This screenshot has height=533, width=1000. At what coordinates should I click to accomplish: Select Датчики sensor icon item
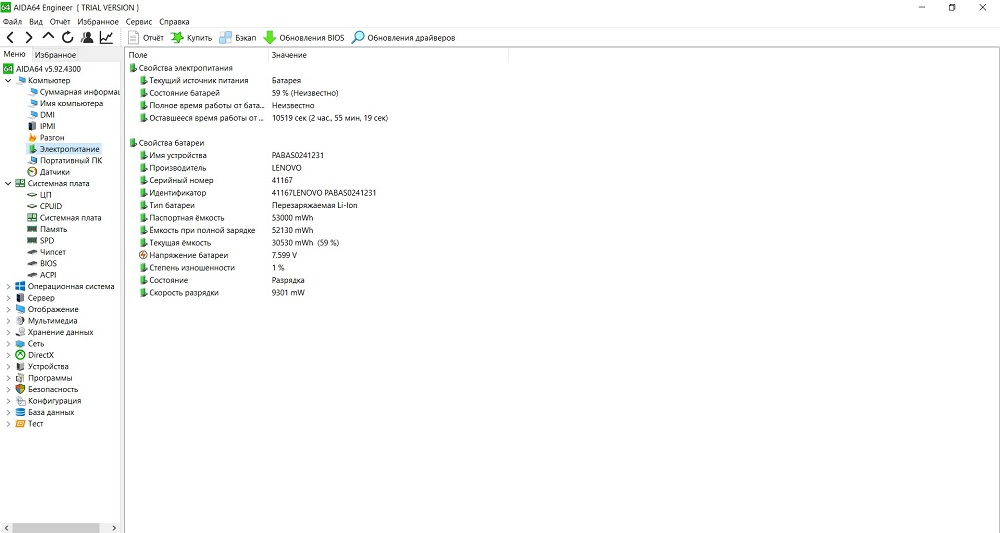tap(33, 172)
